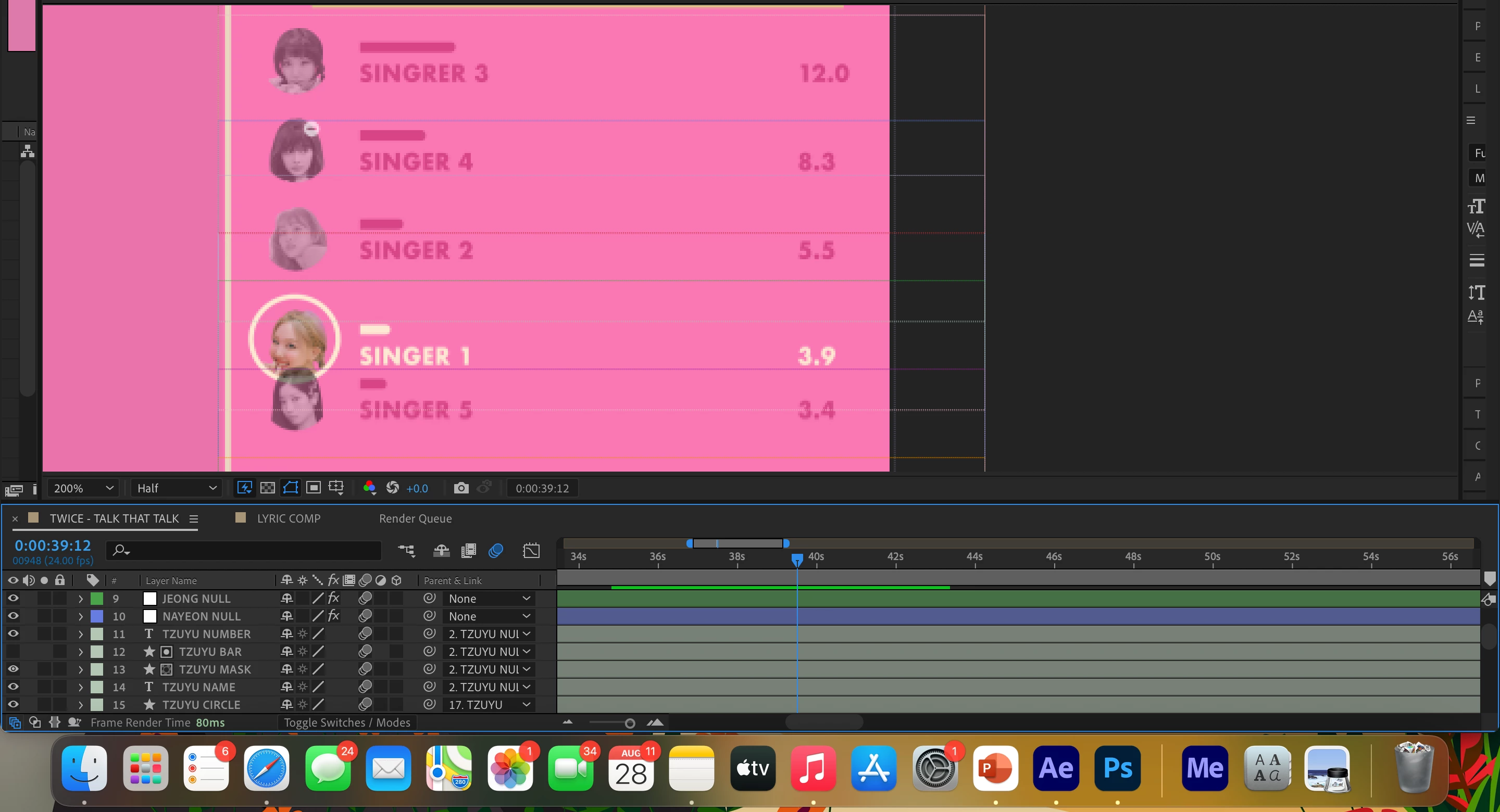Click the 0:00:39:12 timeline timecode

coord(53,545)
